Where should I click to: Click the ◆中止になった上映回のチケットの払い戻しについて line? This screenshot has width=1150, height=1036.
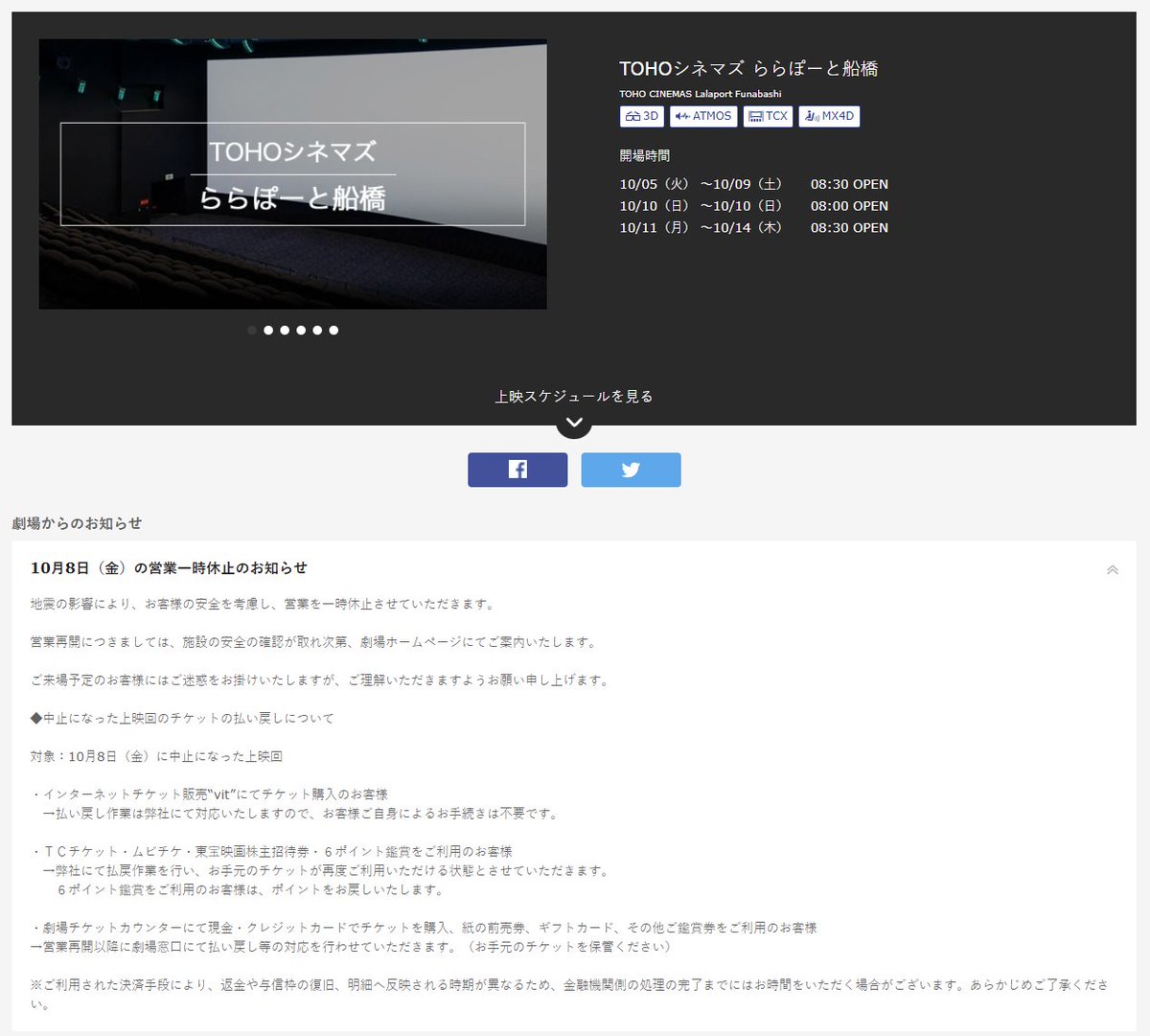(182, 718)
